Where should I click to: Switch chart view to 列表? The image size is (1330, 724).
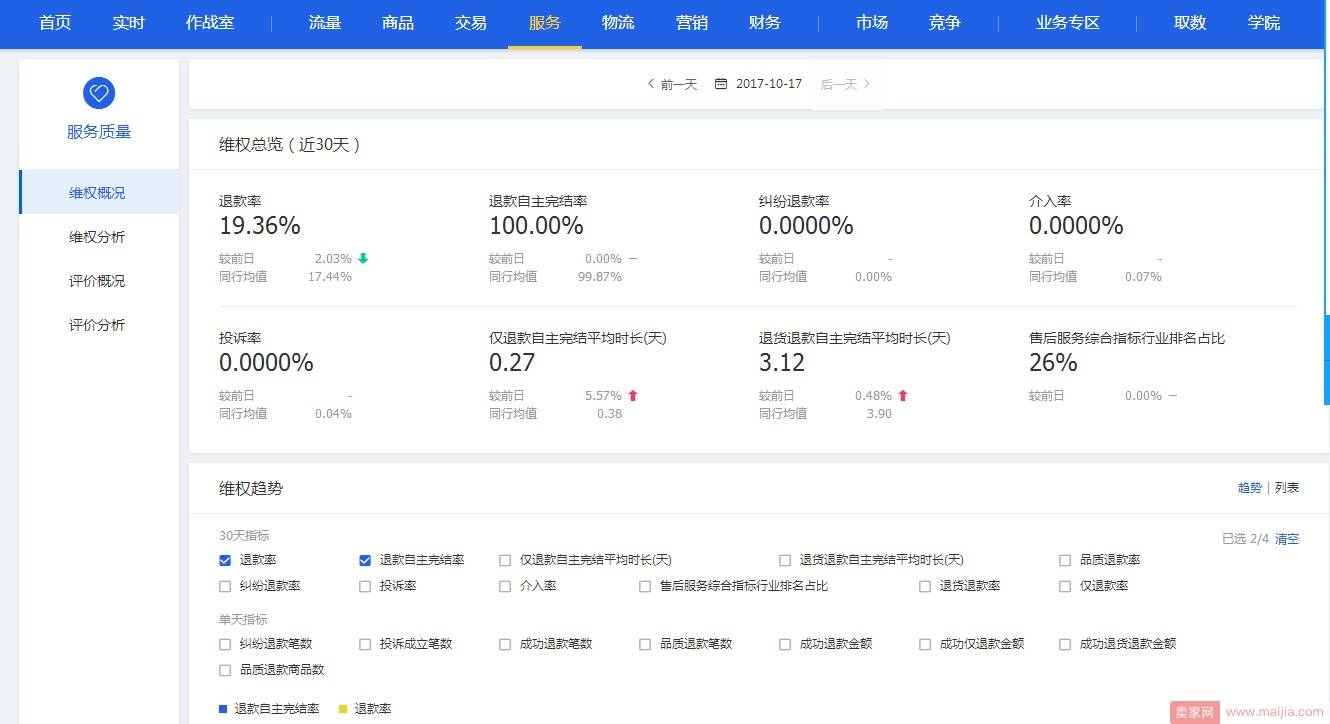(1287, 488)
